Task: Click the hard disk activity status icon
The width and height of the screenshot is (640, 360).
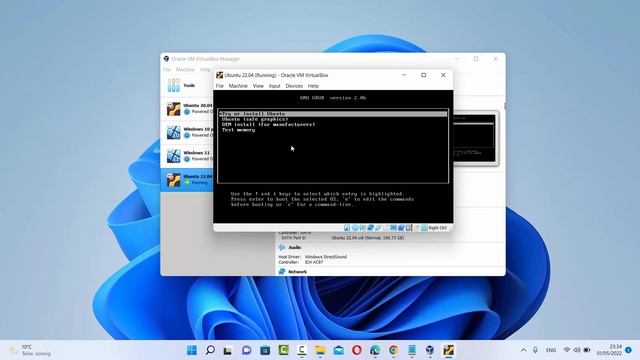Action: pos(347,228)
